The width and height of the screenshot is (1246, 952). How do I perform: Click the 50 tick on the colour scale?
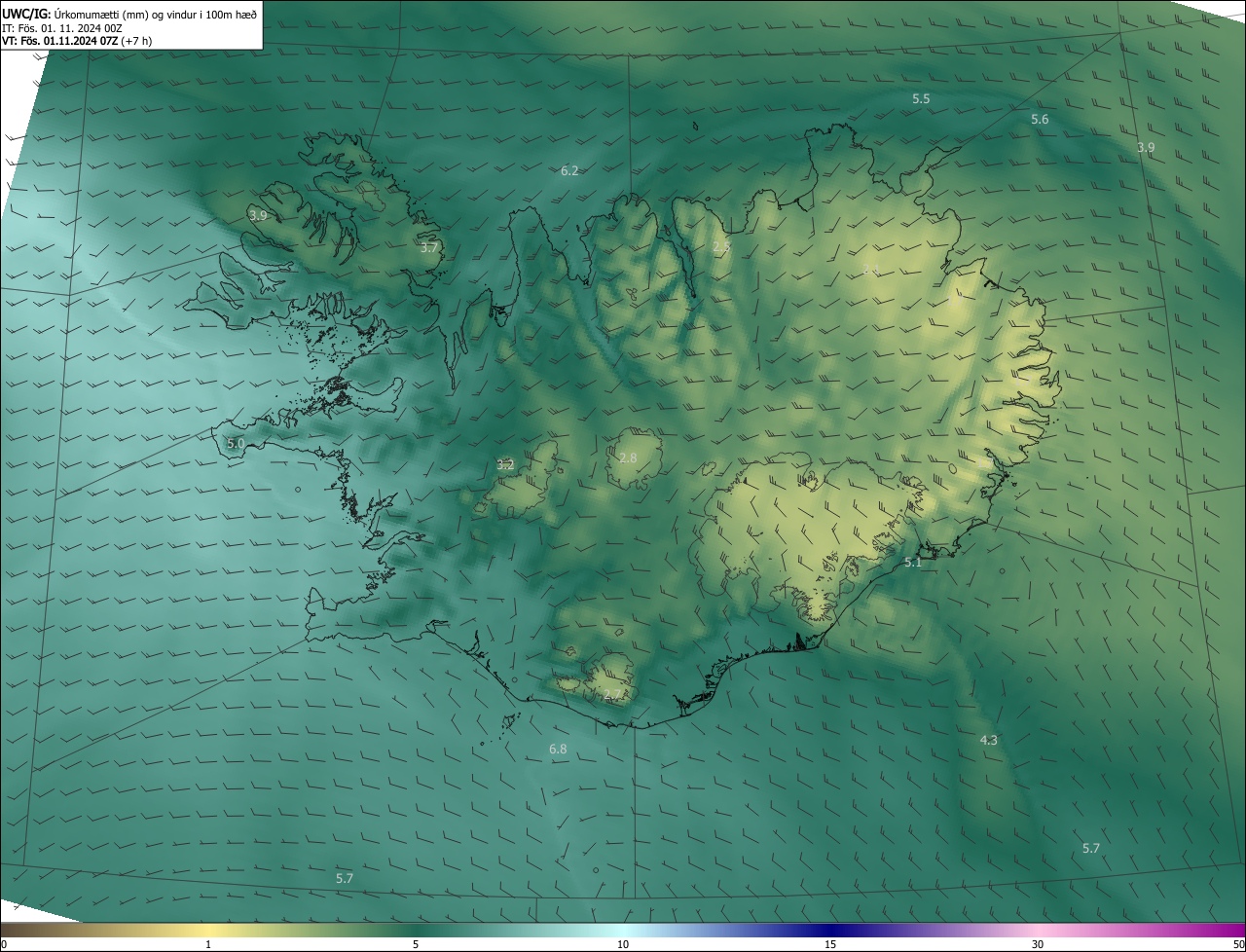pos(1238,945)
